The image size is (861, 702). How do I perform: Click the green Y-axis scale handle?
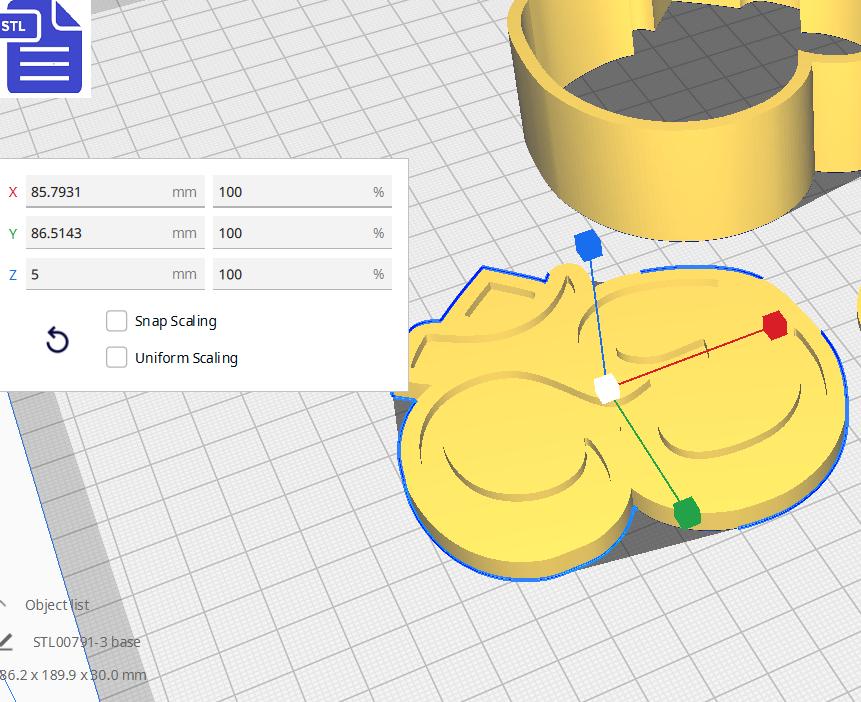pos(686,513)
